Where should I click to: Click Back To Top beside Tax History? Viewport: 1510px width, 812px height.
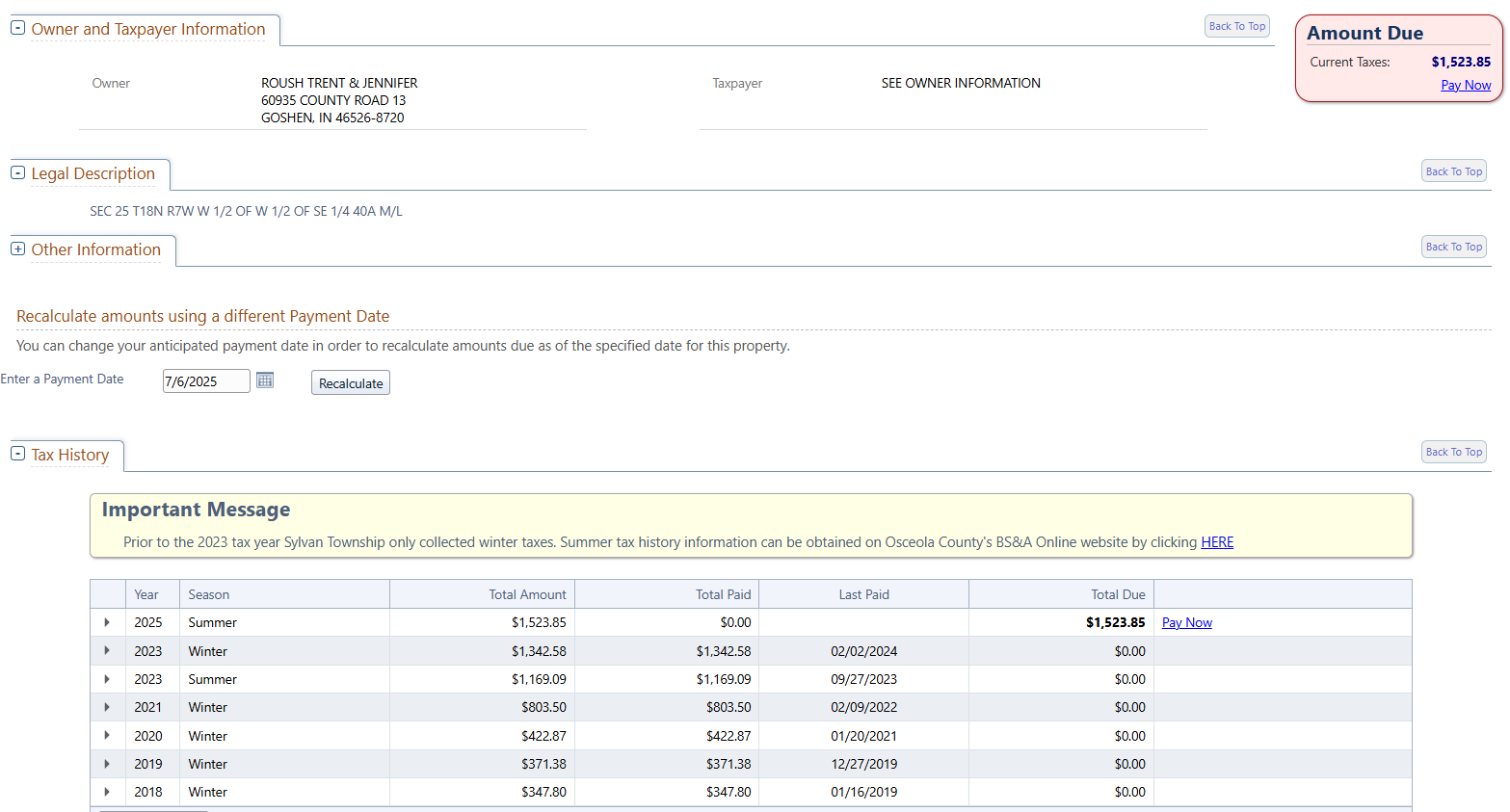coord(1453,452)
